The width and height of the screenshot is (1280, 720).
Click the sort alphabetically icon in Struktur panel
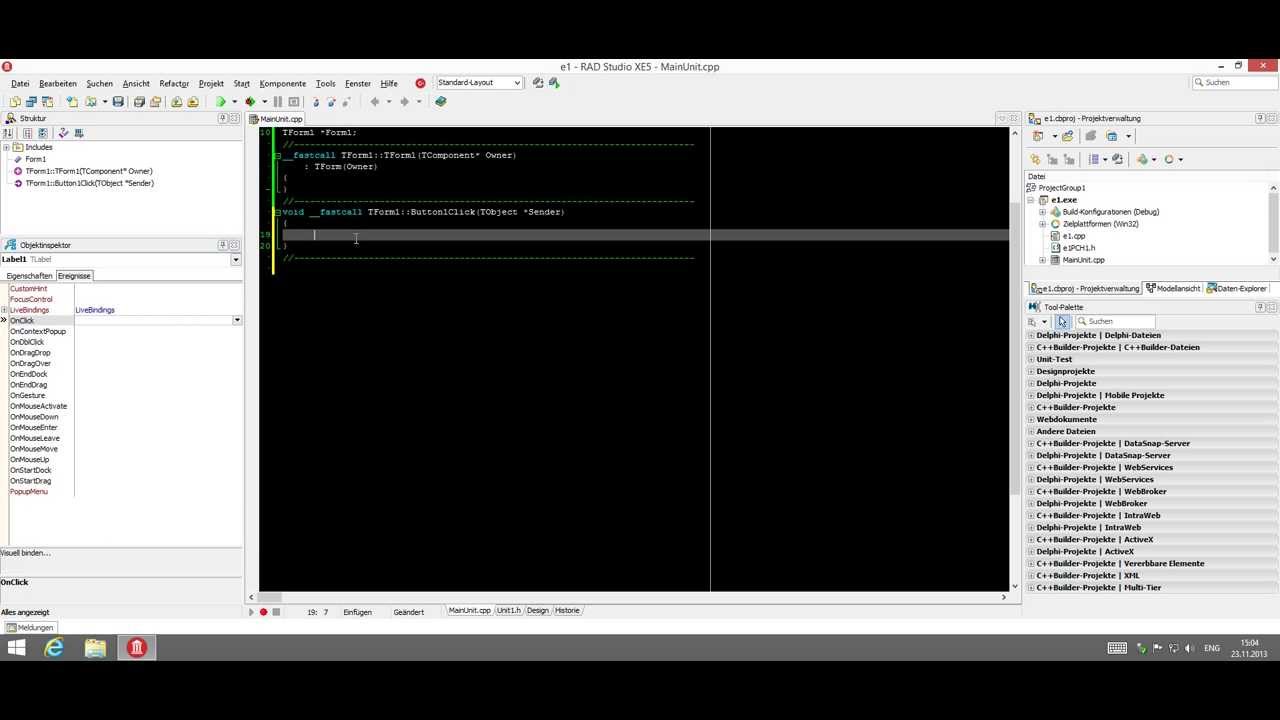pos(8,133)
